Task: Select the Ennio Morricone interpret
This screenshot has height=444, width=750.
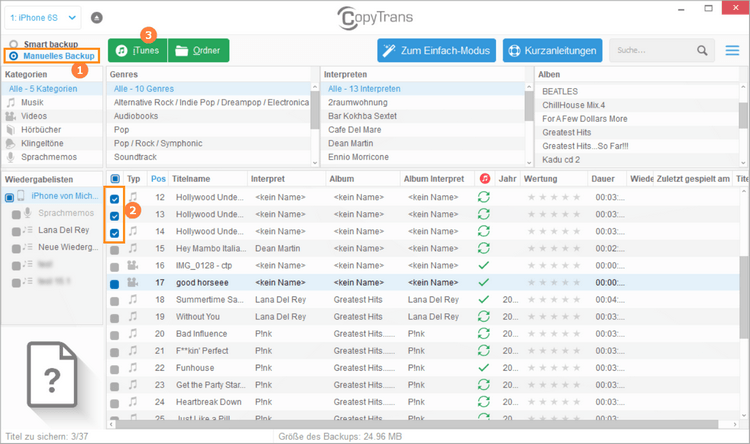Action: point(358,157)
